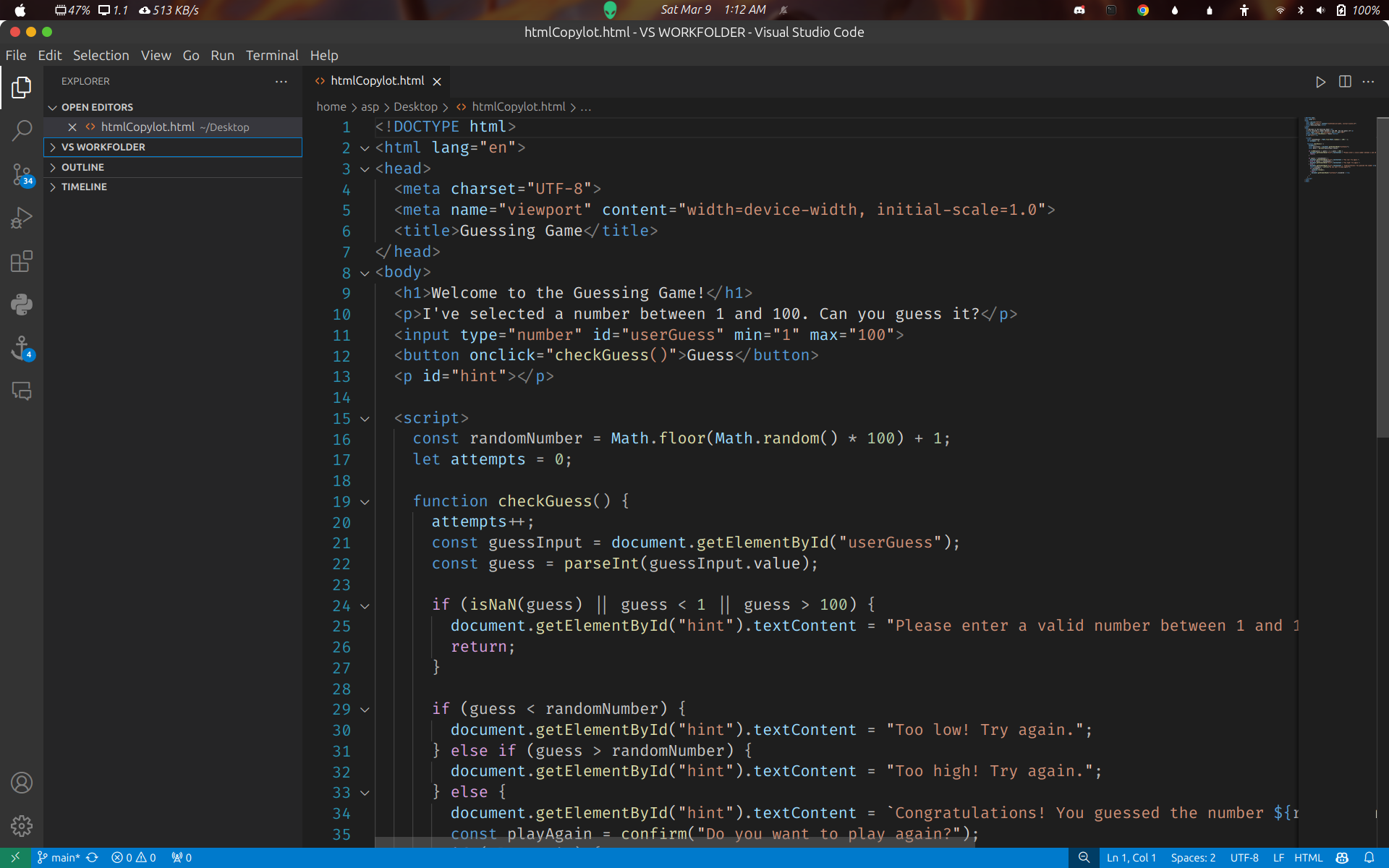Open the Source Control view

(x=22, y=174)
